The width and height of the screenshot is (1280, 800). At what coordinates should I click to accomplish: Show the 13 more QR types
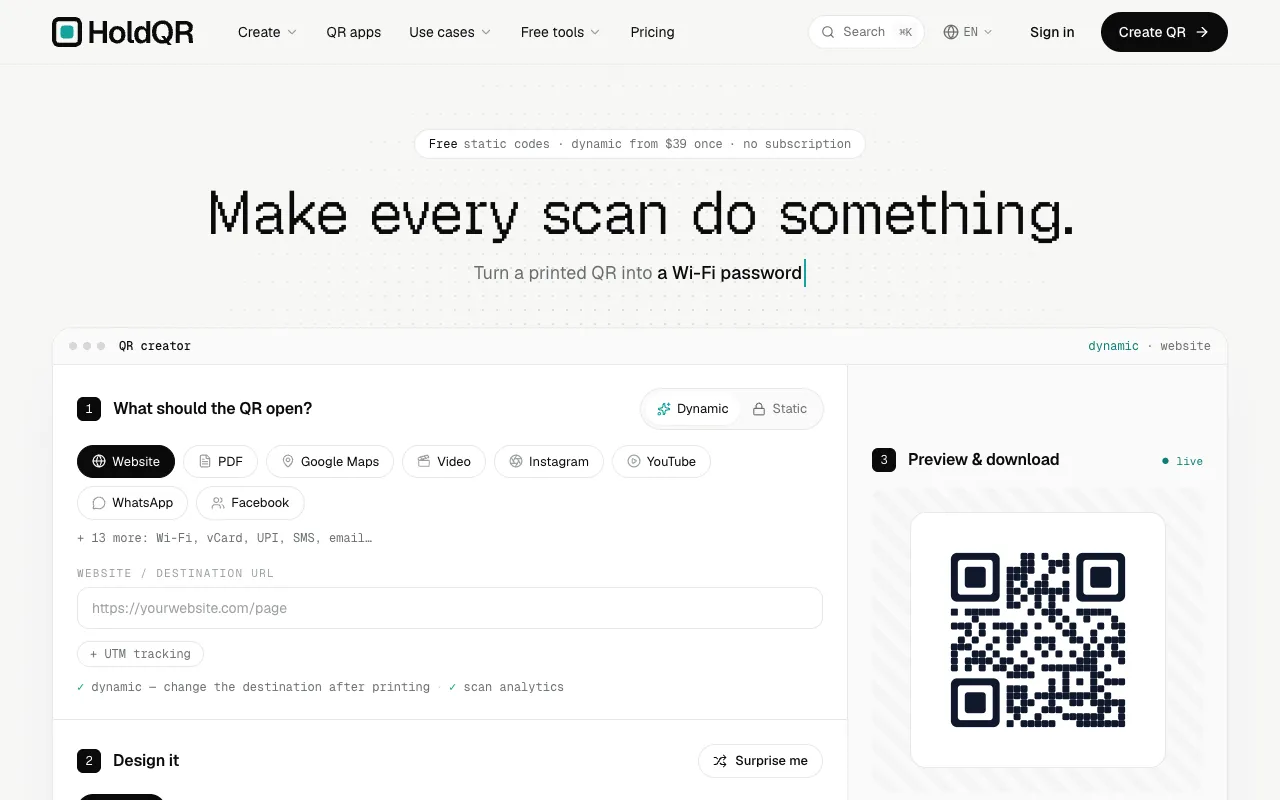pyautogui.click(x=225, y=538)
